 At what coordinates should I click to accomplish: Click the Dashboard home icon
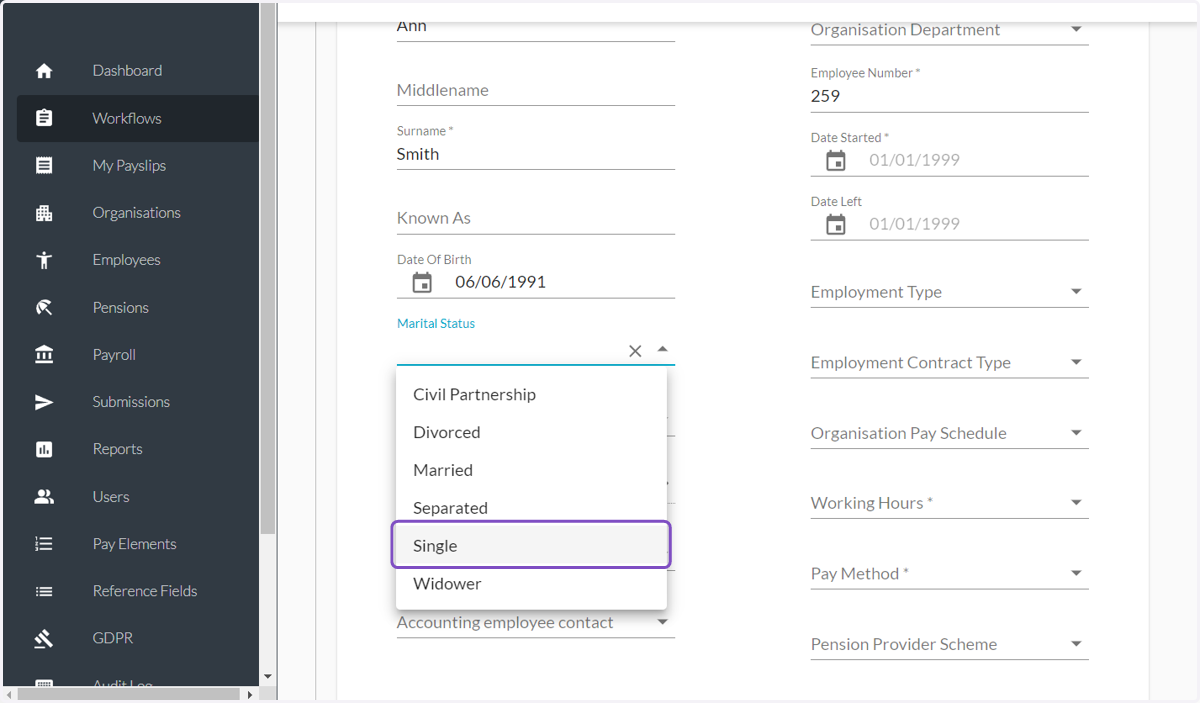click(x=44, y=71)
